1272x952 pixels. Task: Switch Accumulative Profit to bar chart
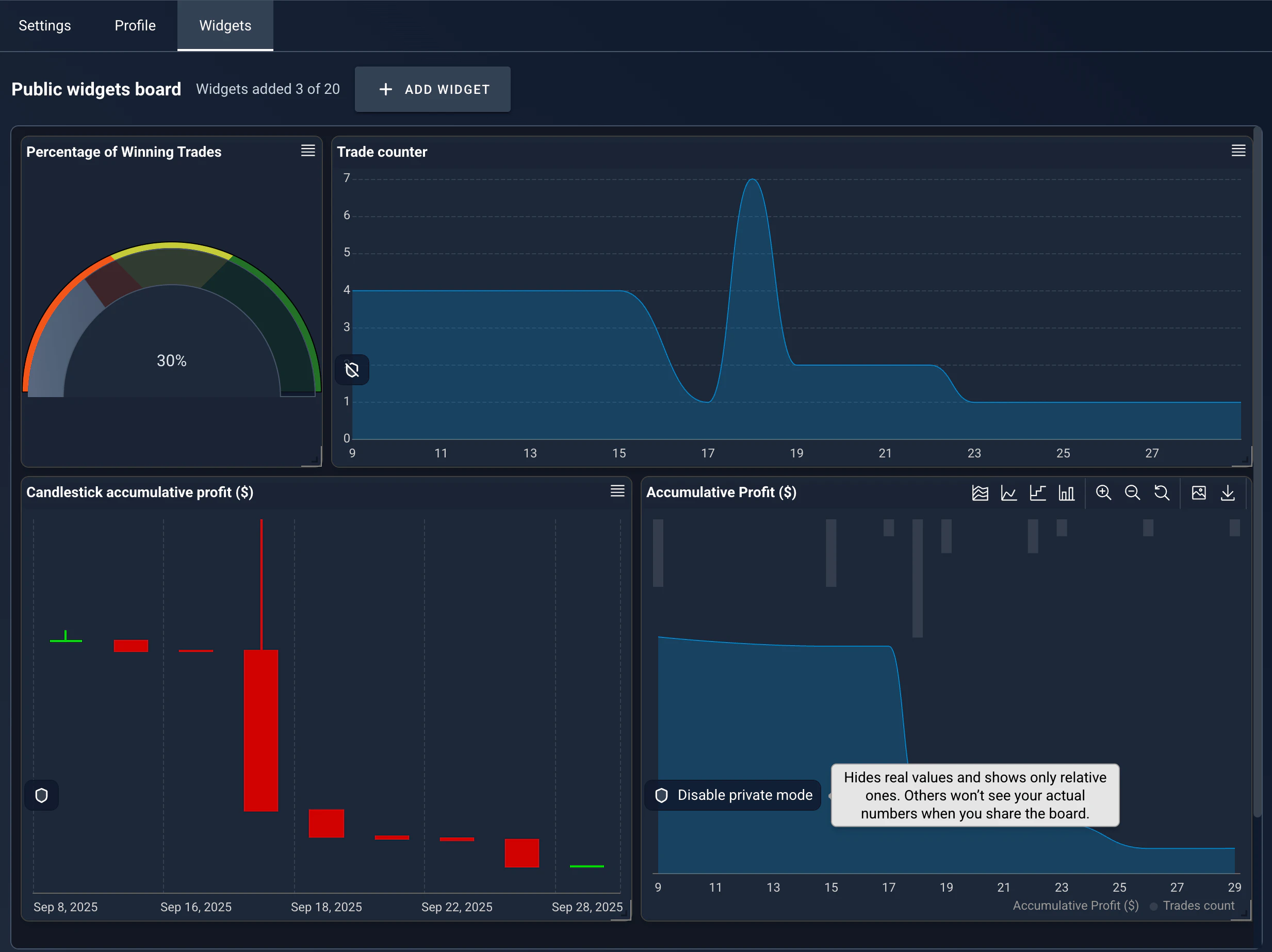pos(1067,493)
